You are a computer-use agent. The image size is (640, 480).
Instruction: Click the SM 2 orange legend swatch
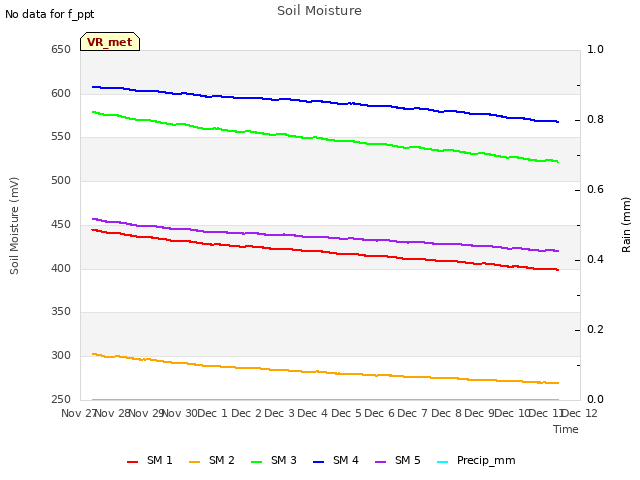click(195, 462)
